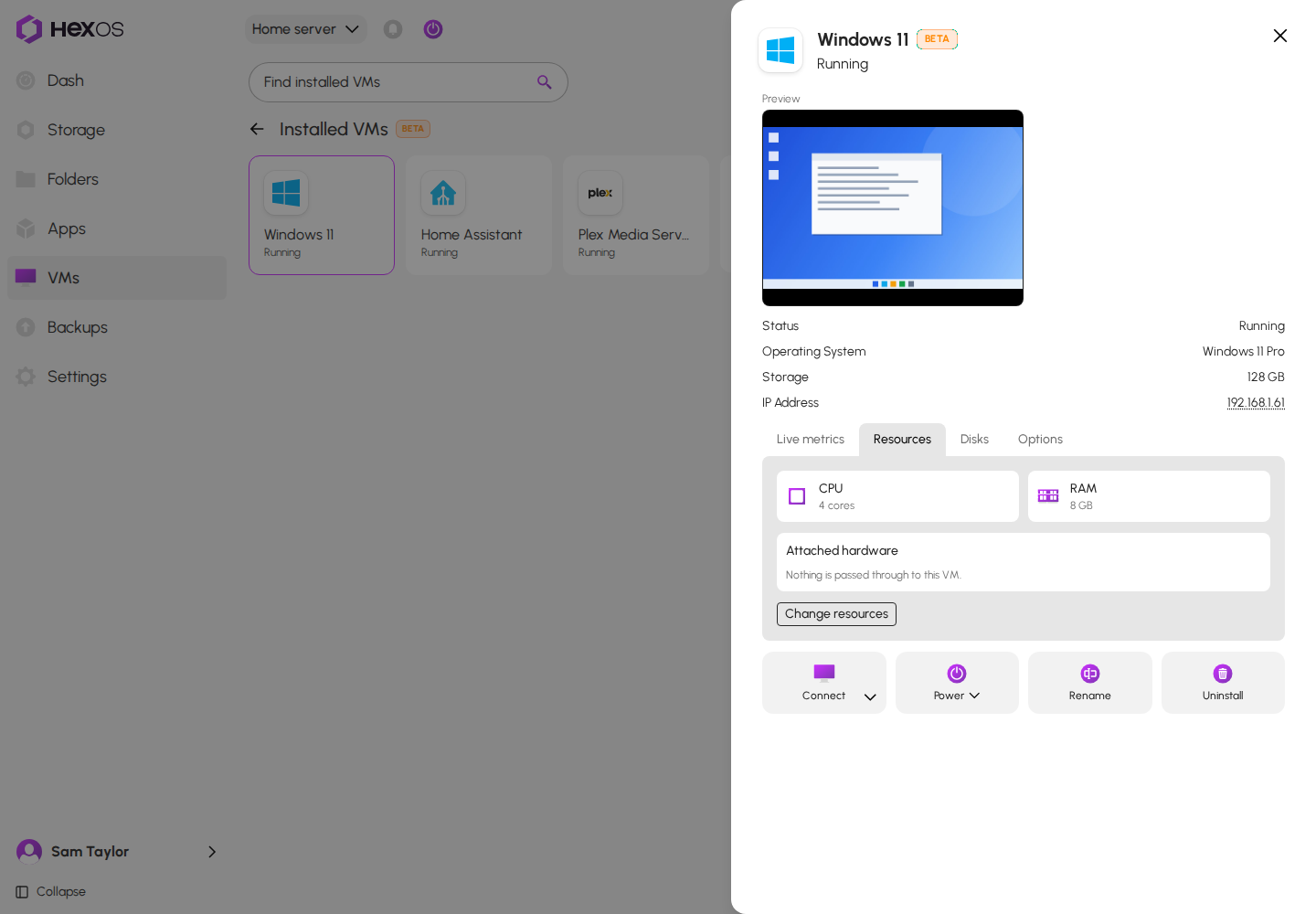Select the Resources tab
This screenshot has height=914, width=1316.
pyautogui.click(x=902, y=440)
